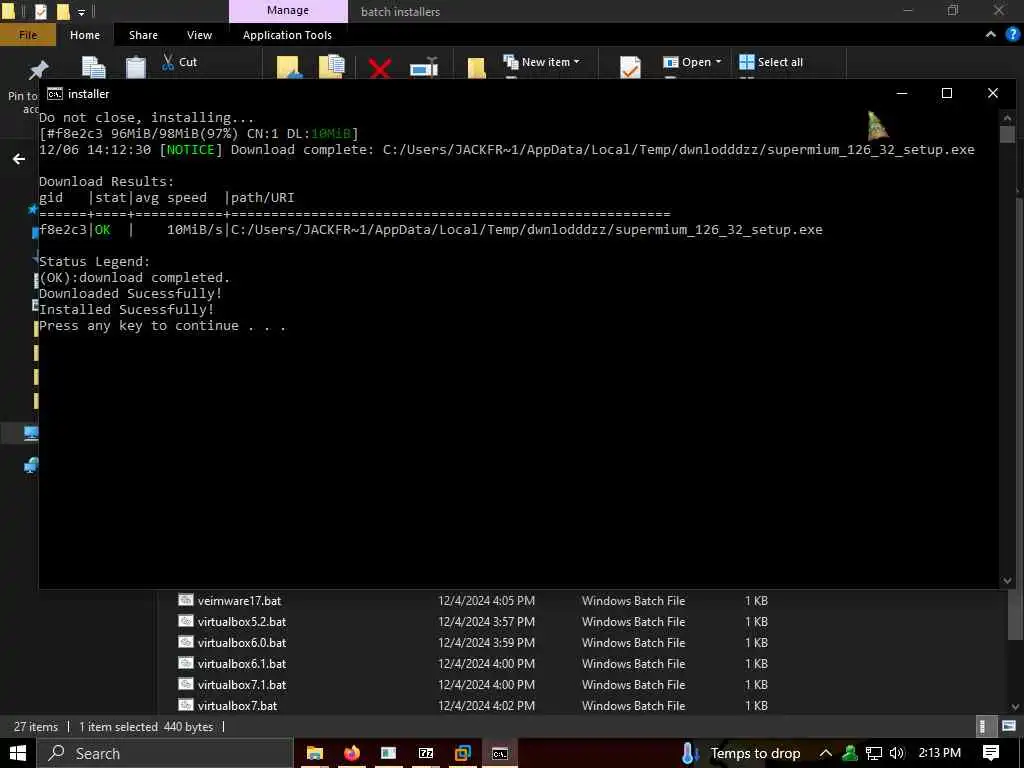Select the virtualbox6.1.bat file
The height and width of the screenshot is (768, 1024).
(242, 663)
